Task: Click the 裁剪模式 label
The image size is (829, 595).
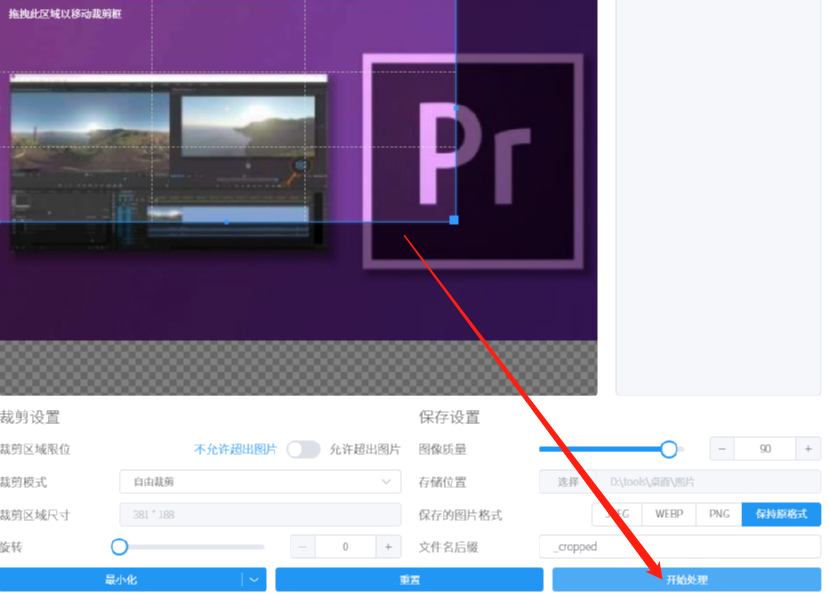Action: coord(23,482)
